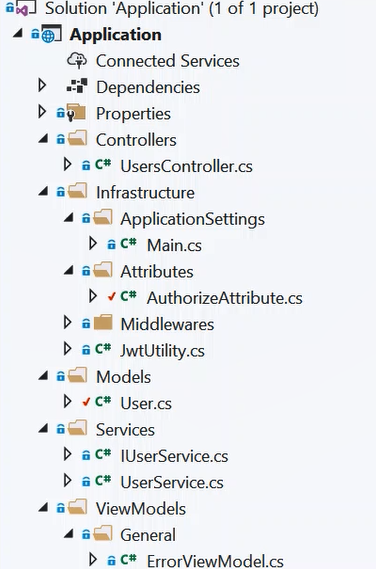The image size is (376, 569).
Task: Expand the JwtUtility.cs node
Action: (68, 348)
